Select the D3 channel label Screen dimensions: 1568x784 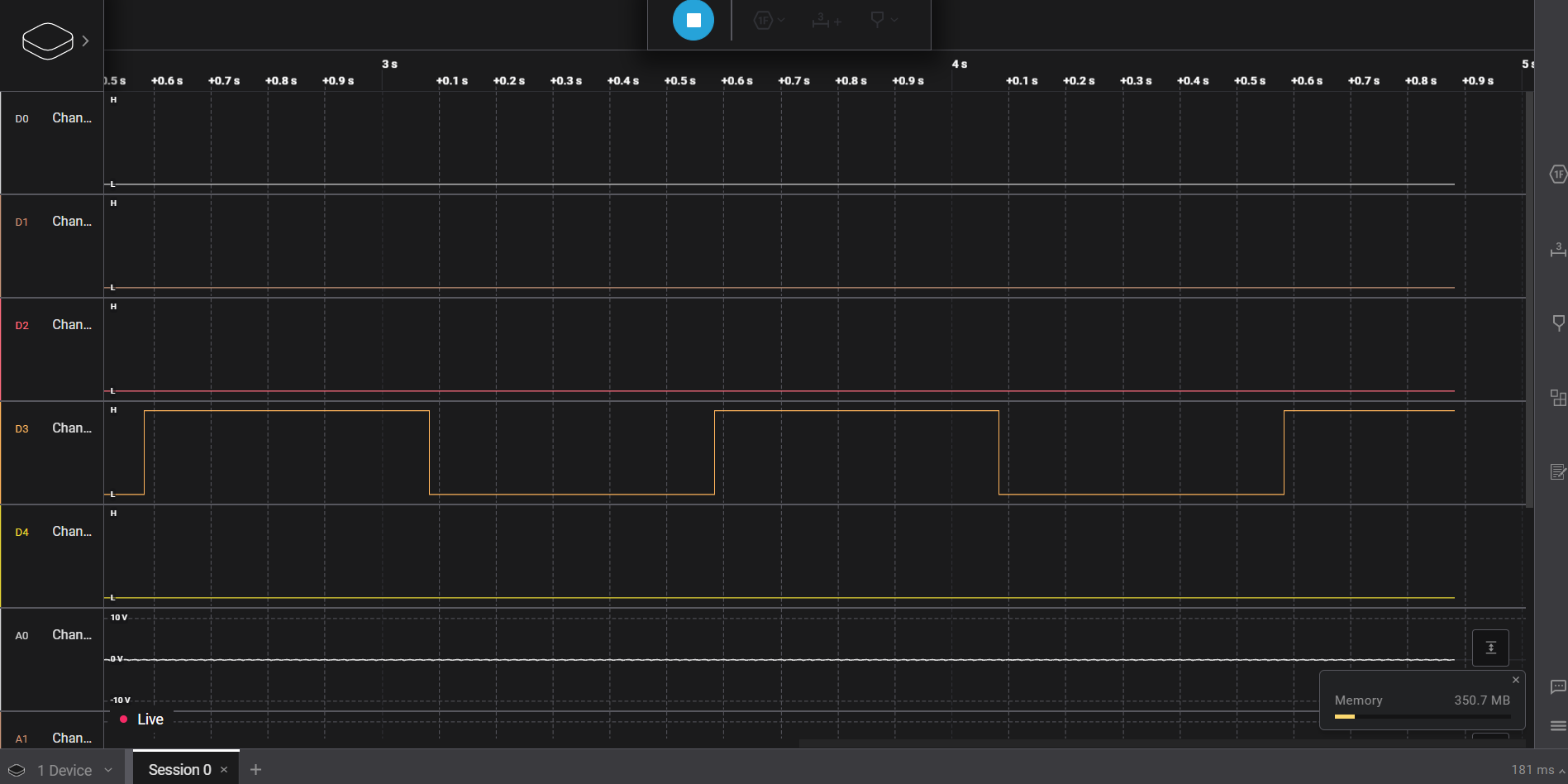pos(22,428)
